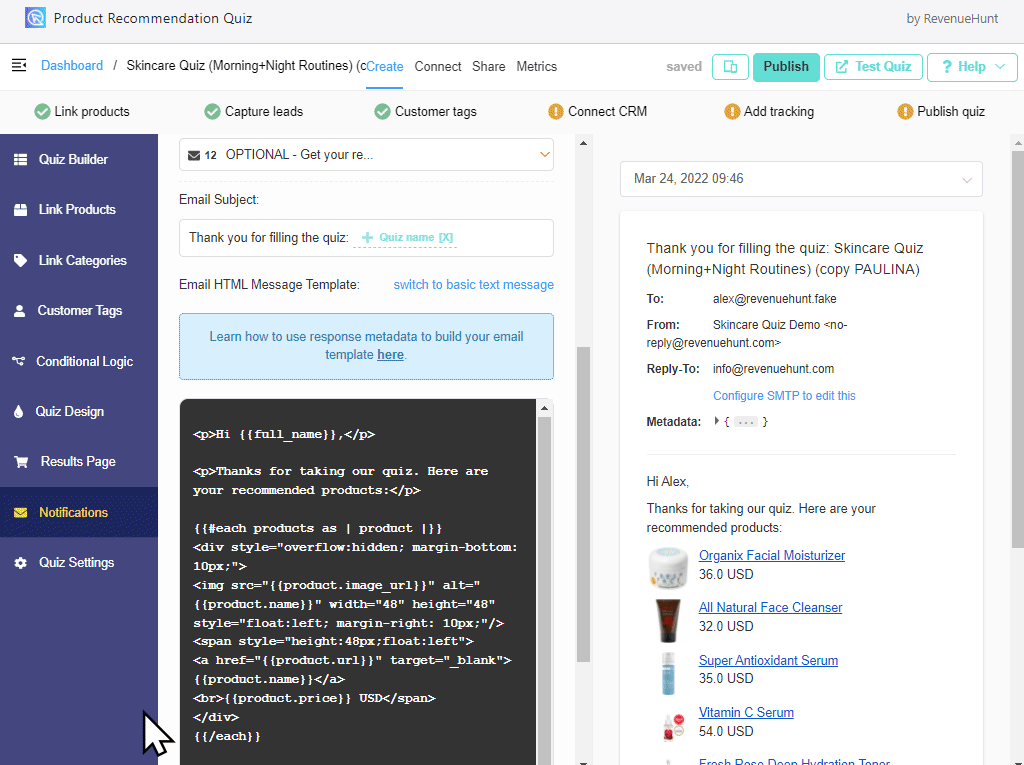Click the Quiz Settings gear icon

point(20,563)
